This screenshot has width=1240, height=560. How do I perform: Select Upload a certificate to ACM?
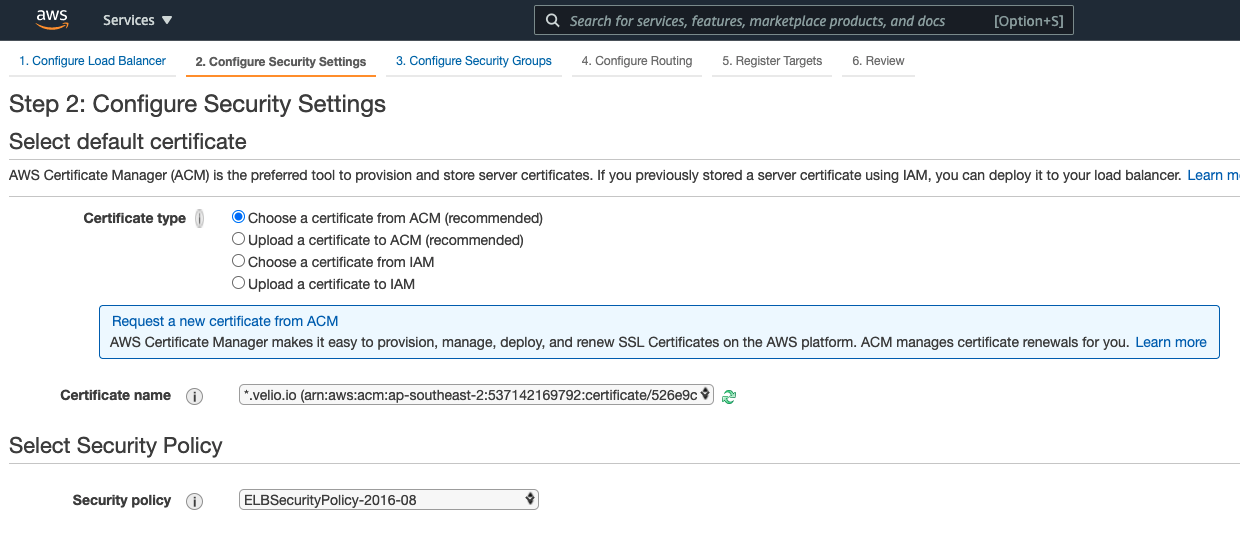[x=238, y=240]
